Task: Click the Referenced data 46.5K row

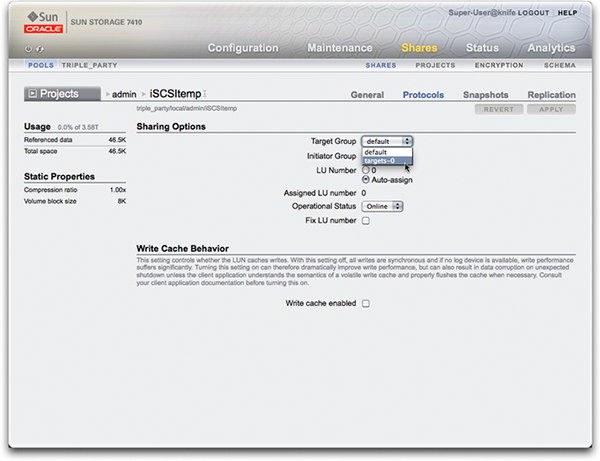Action: tap(75, 140)
